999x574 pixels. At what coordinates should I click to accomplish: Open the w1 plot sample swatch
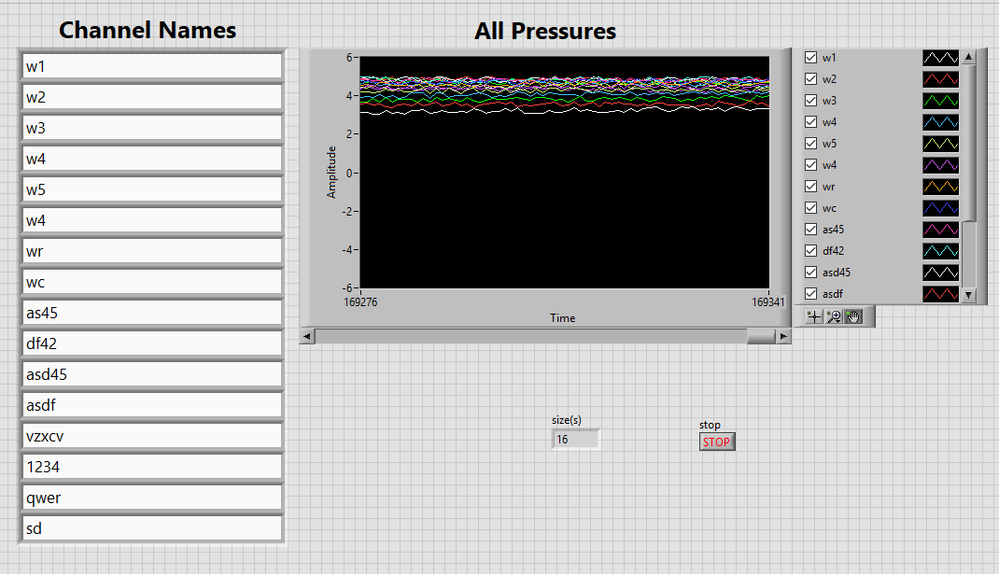[x=940, y=57]
